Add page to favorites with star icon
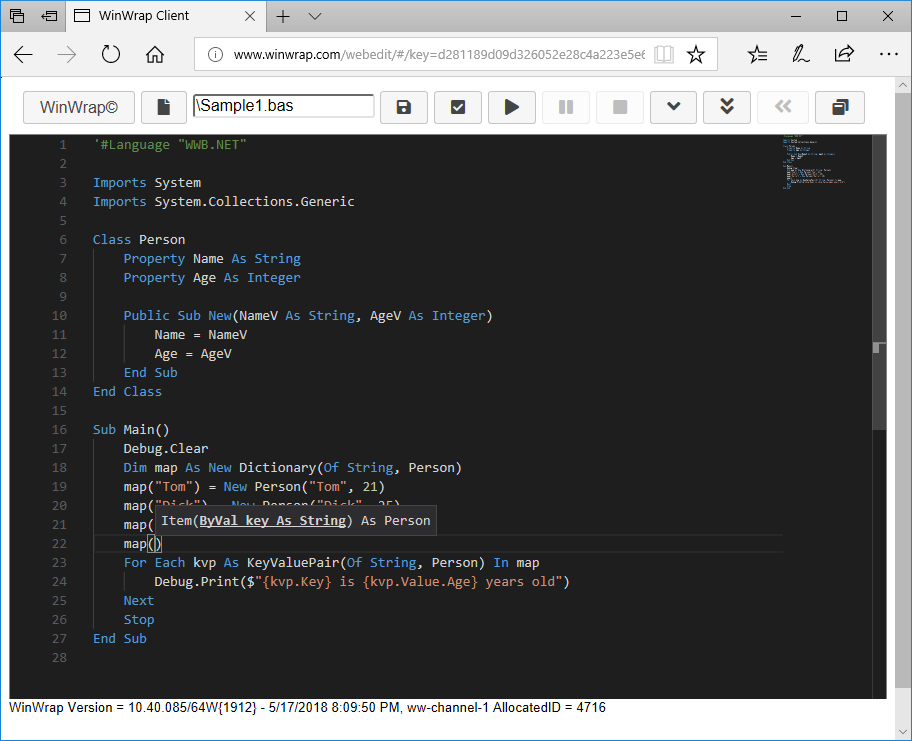 (696, 55)
